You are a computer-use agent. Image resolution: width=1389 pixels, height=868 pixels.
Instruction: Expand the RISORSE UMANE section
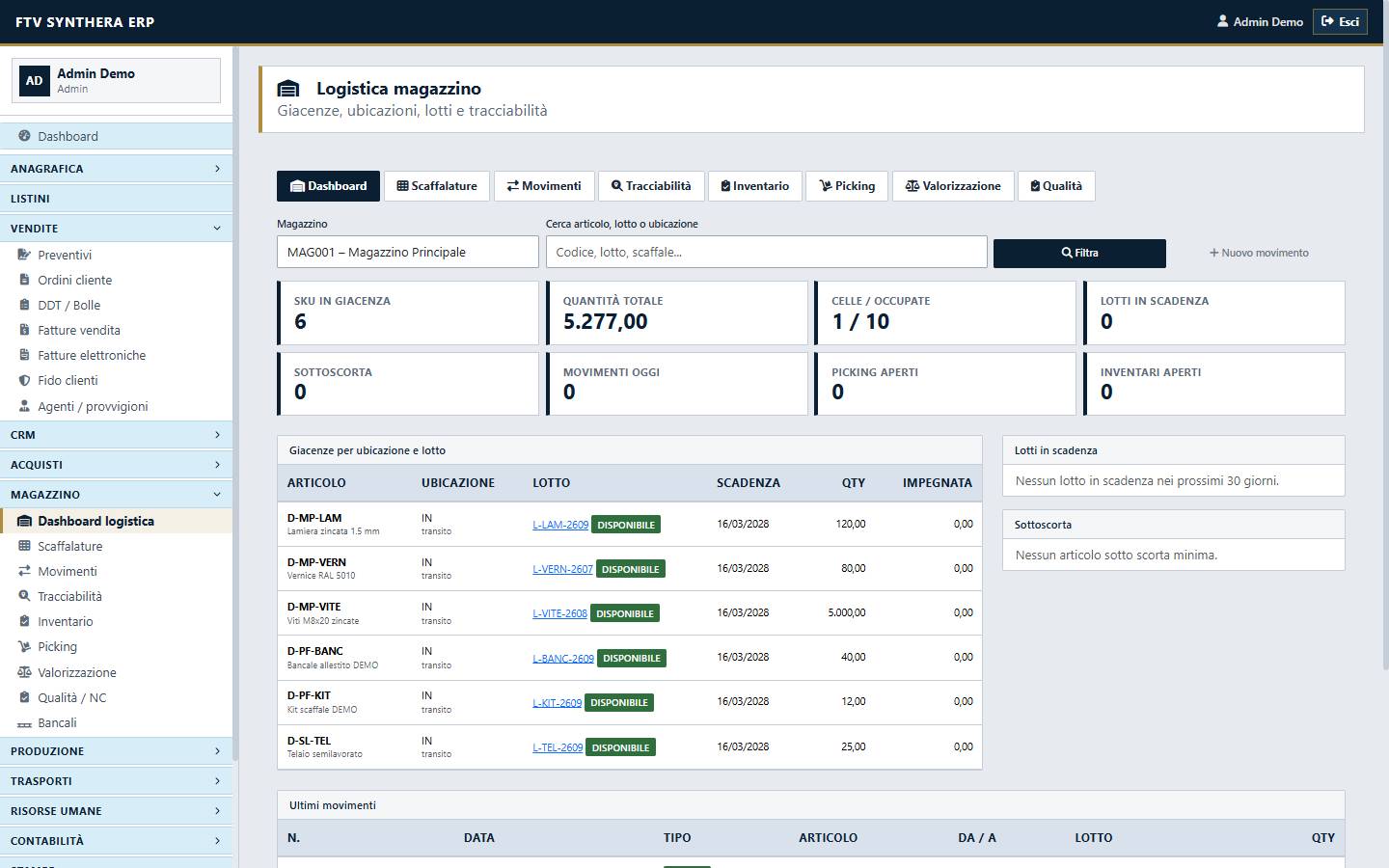pyautogui.click(x=116, y=811)
